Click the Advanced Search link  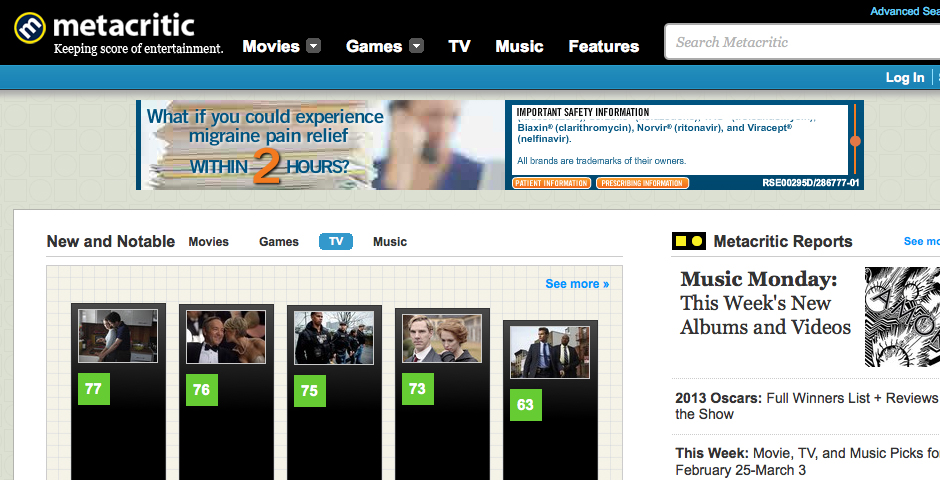click(x=905, y=11)
